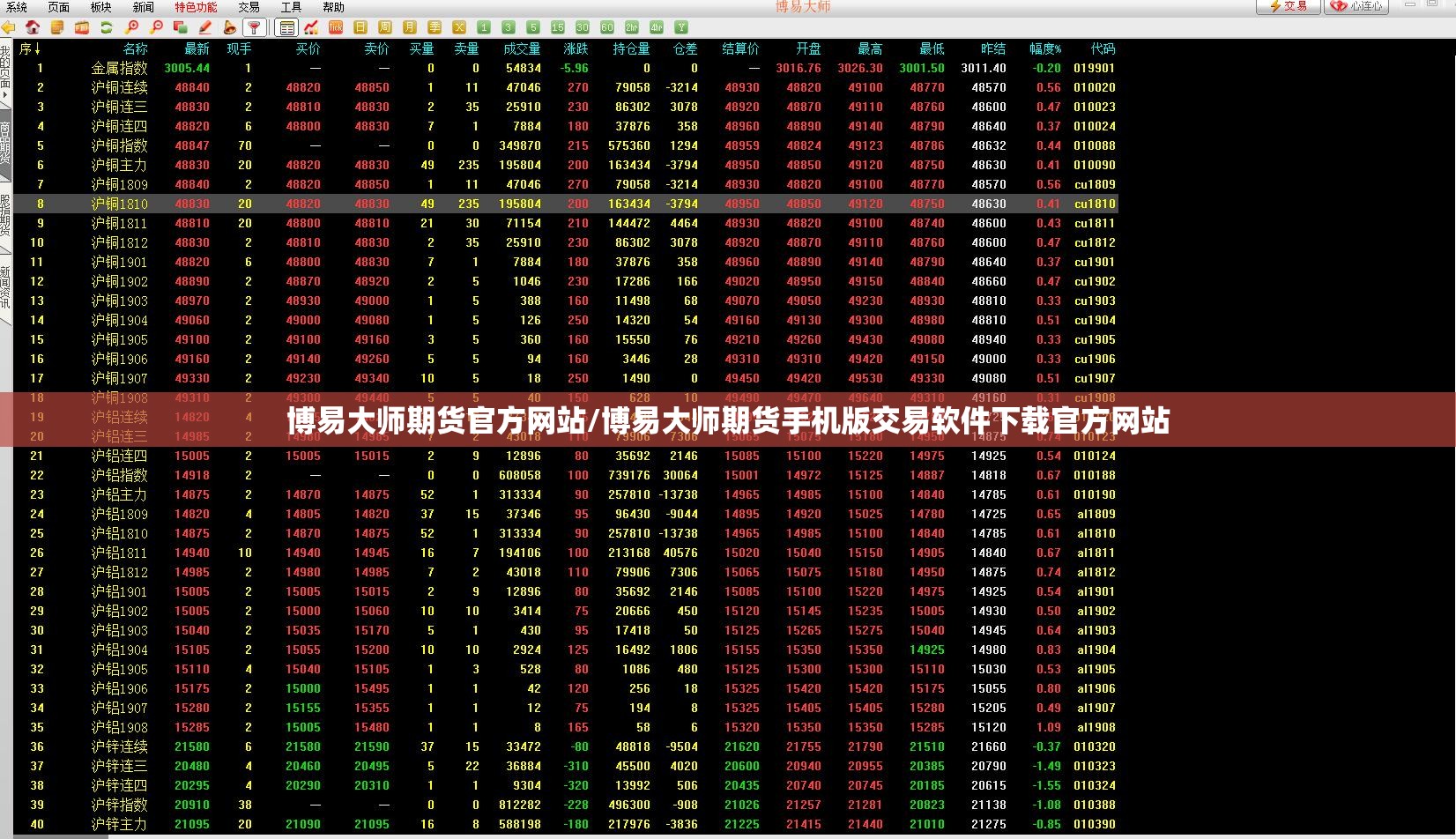
Task: Sort by the 成交量 column header
Action: [x=522, y=48]
